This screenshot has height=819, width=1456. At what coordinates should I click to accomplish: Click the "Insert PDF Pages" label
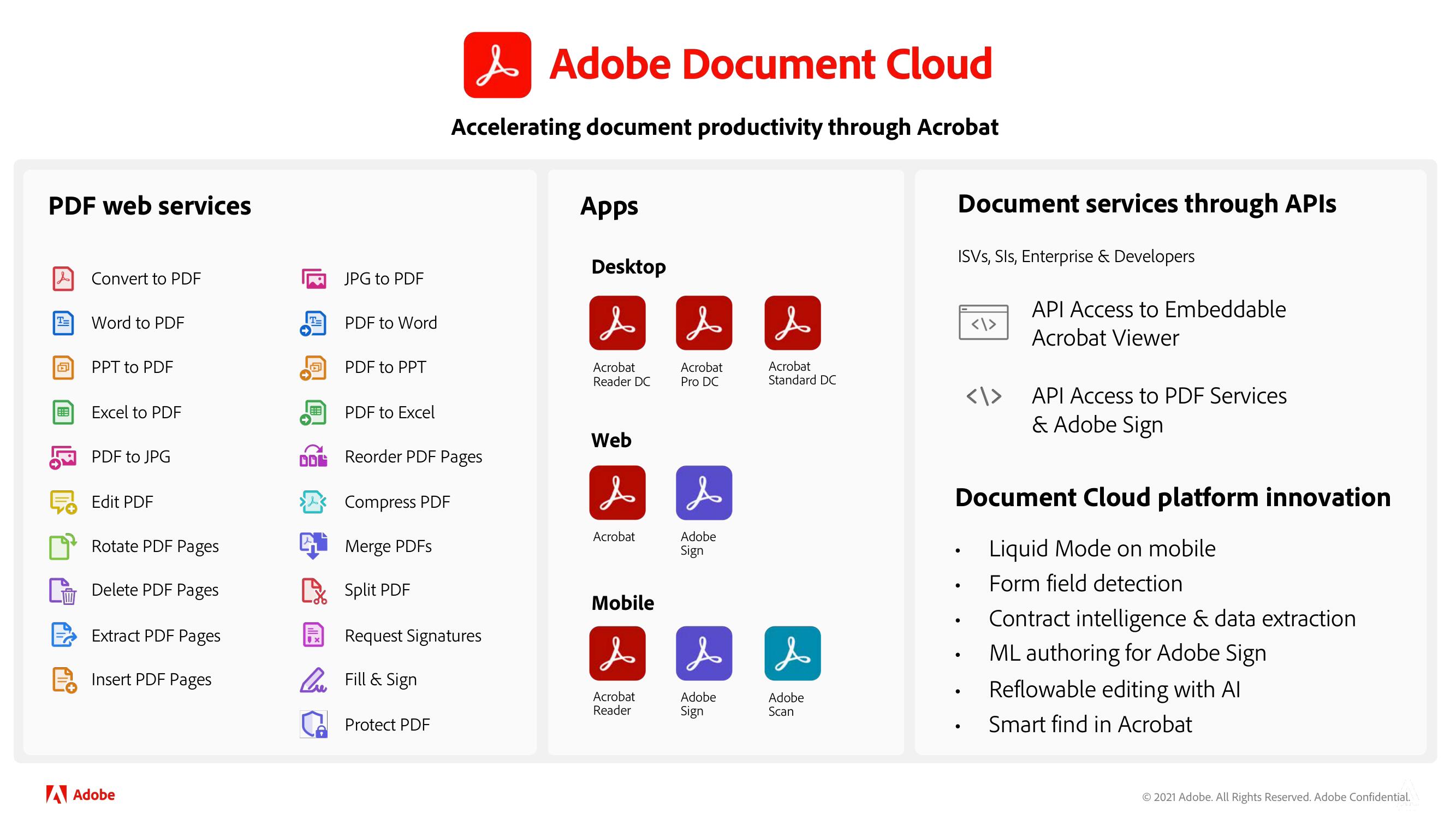tap(151, 680)
